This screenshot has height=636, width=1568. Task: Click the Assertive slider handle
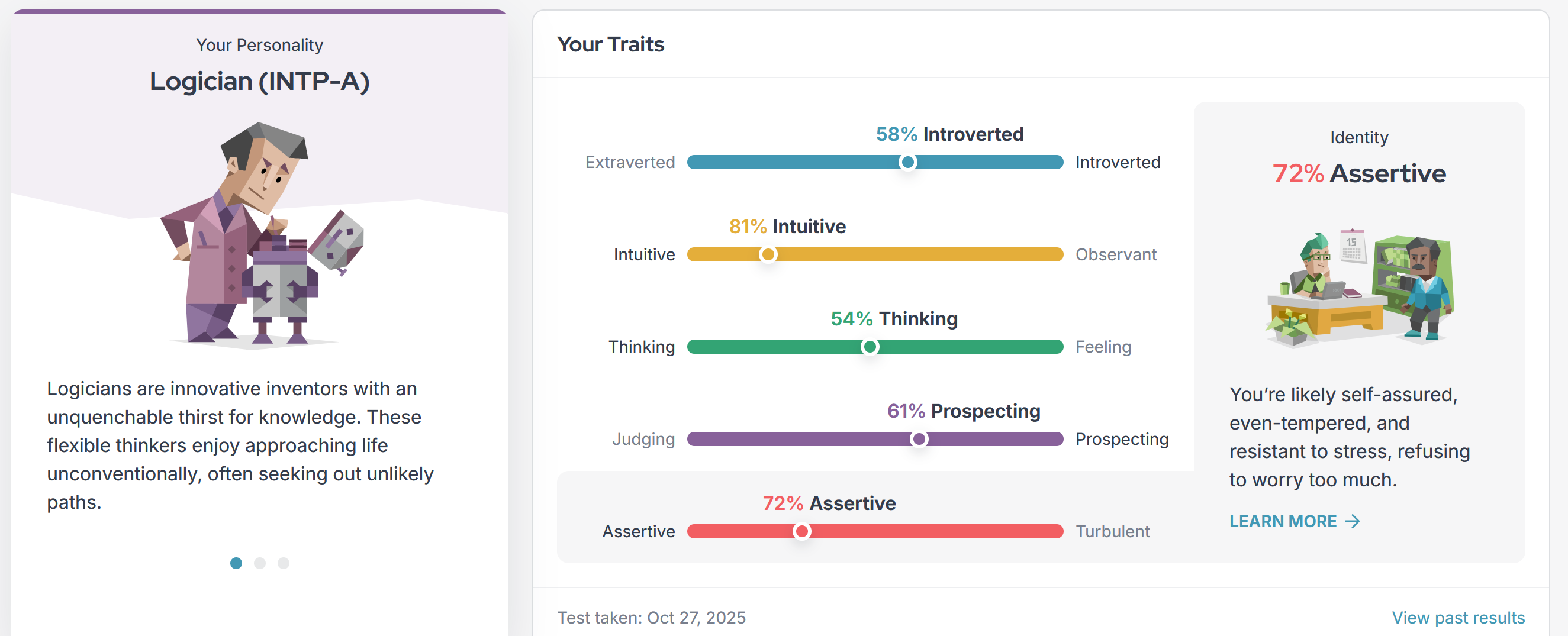(x=801, y=531)
